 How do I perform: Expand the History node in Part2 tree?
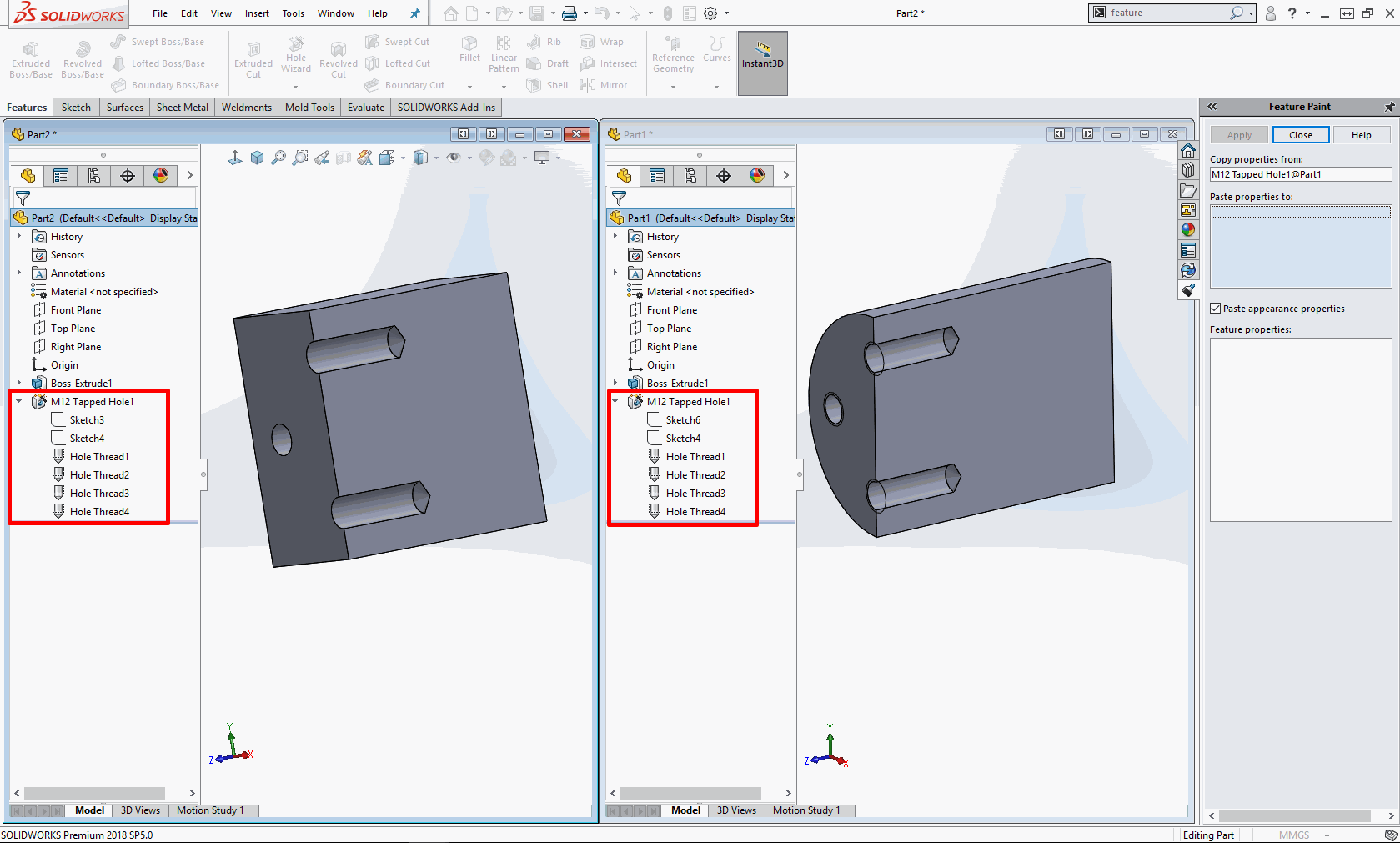19,236
